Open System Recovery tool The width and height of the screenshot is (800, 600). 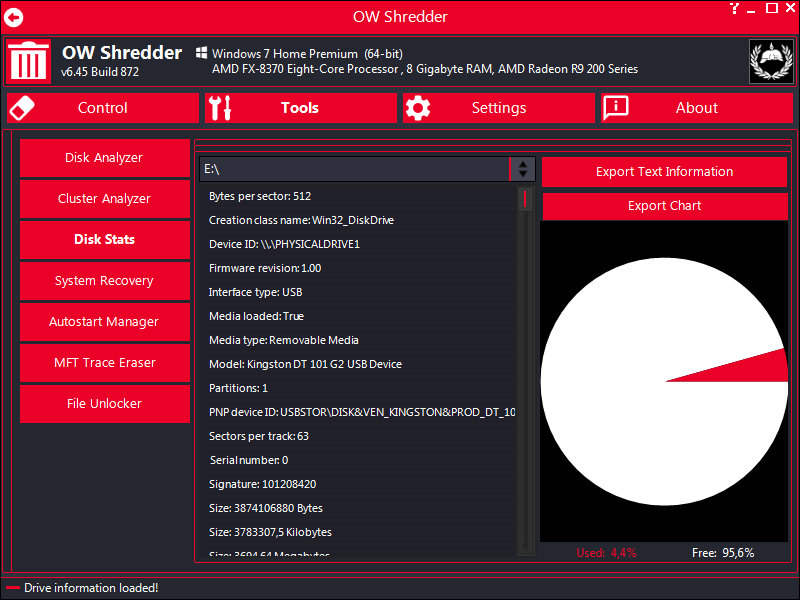(105, 281)
